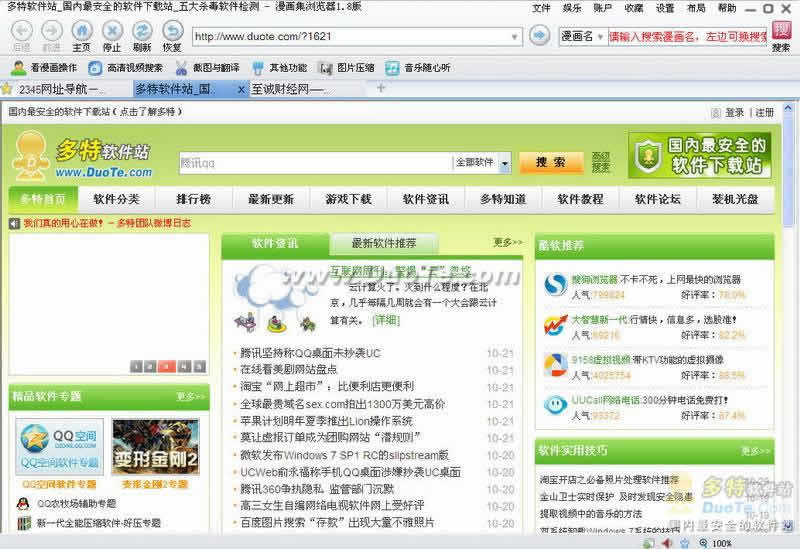
Task: Open 更多 link in 软件实用技巧 panel
Action: coord(755,451)
